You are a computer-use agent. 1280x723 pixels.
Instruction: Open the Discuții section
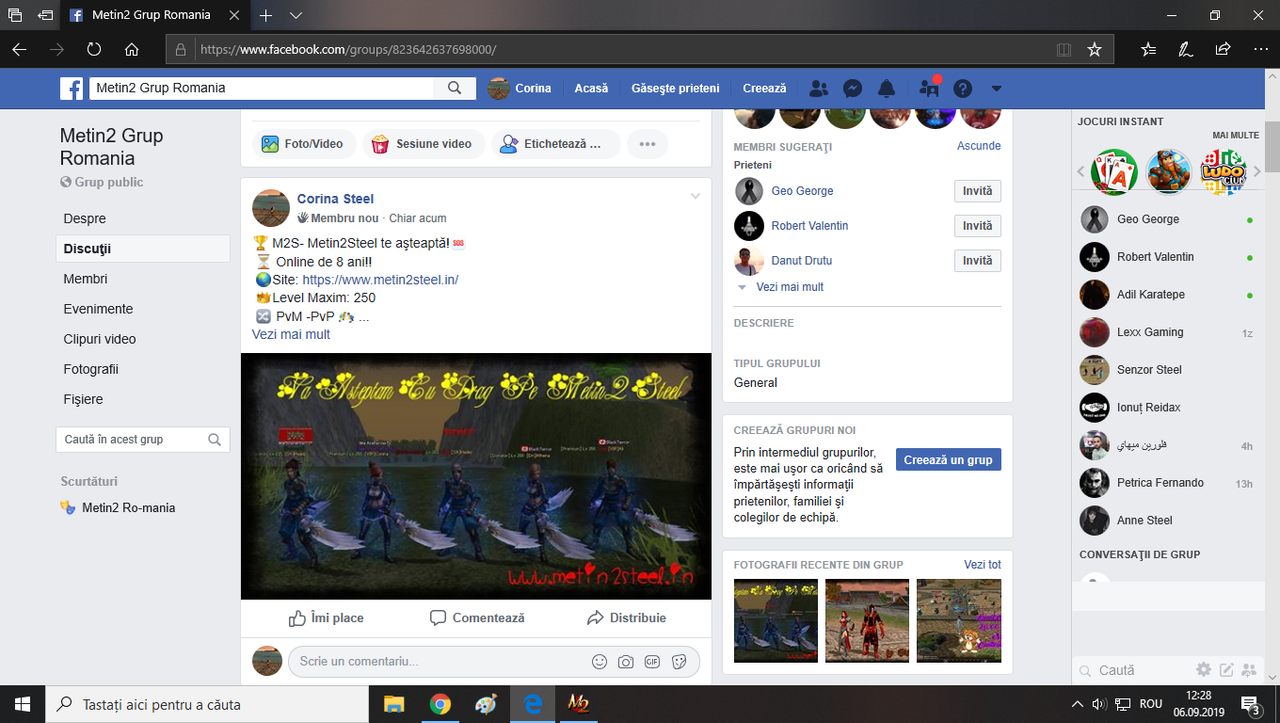[x=143, y=249]
